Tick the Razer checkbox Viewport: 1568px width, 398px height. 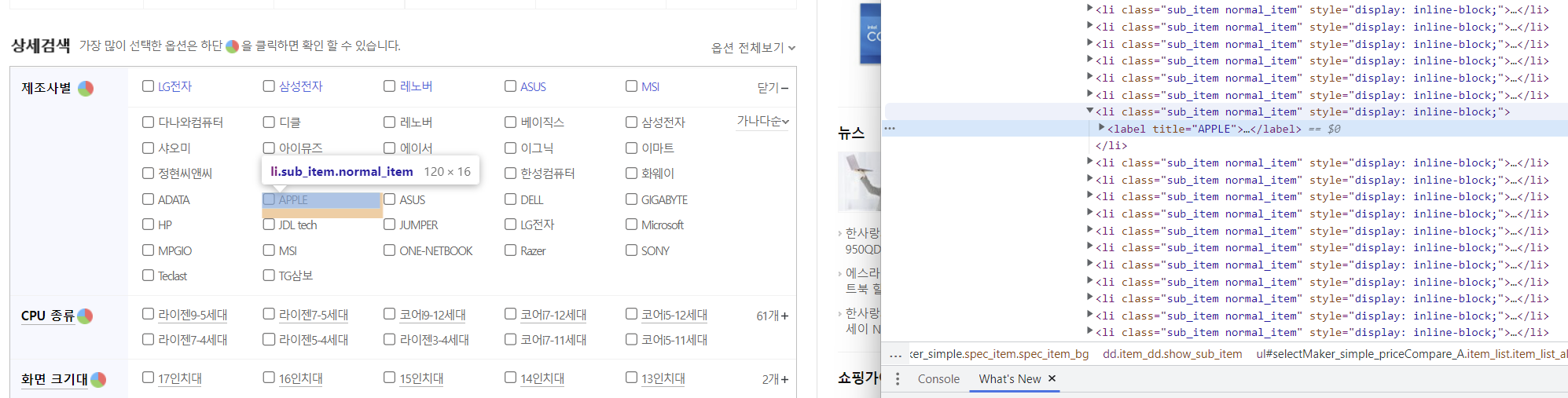pyautogui.click(x=510, y=250)
